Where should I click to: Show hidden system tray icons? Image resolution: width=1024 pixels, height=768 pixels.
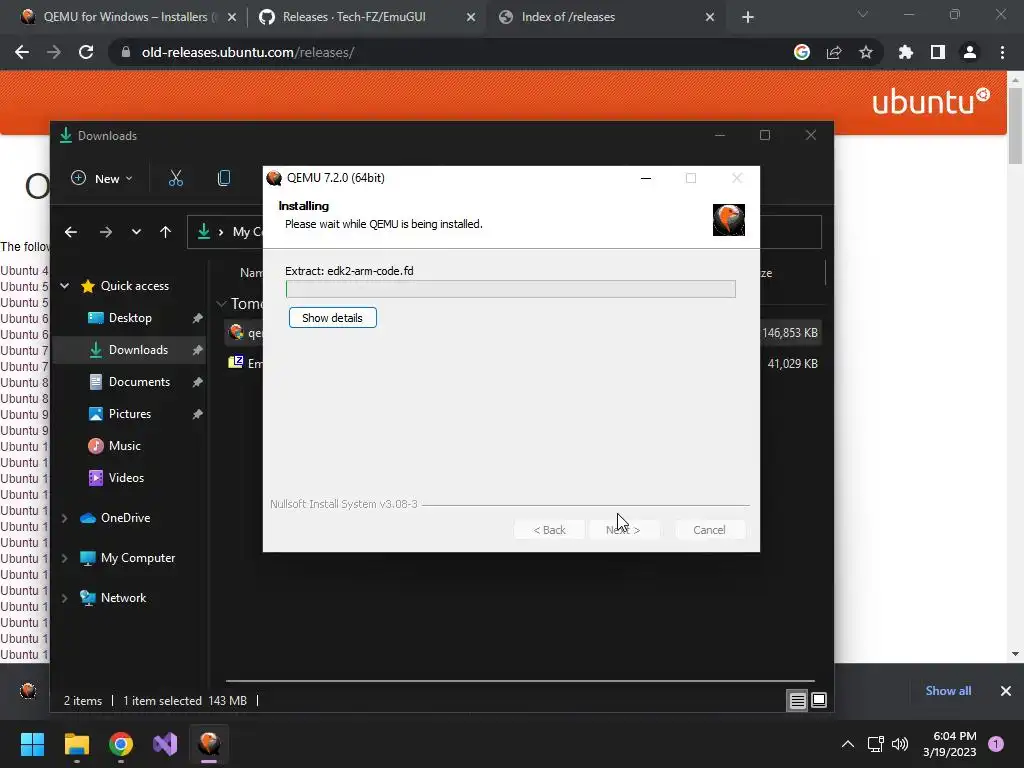848,744
